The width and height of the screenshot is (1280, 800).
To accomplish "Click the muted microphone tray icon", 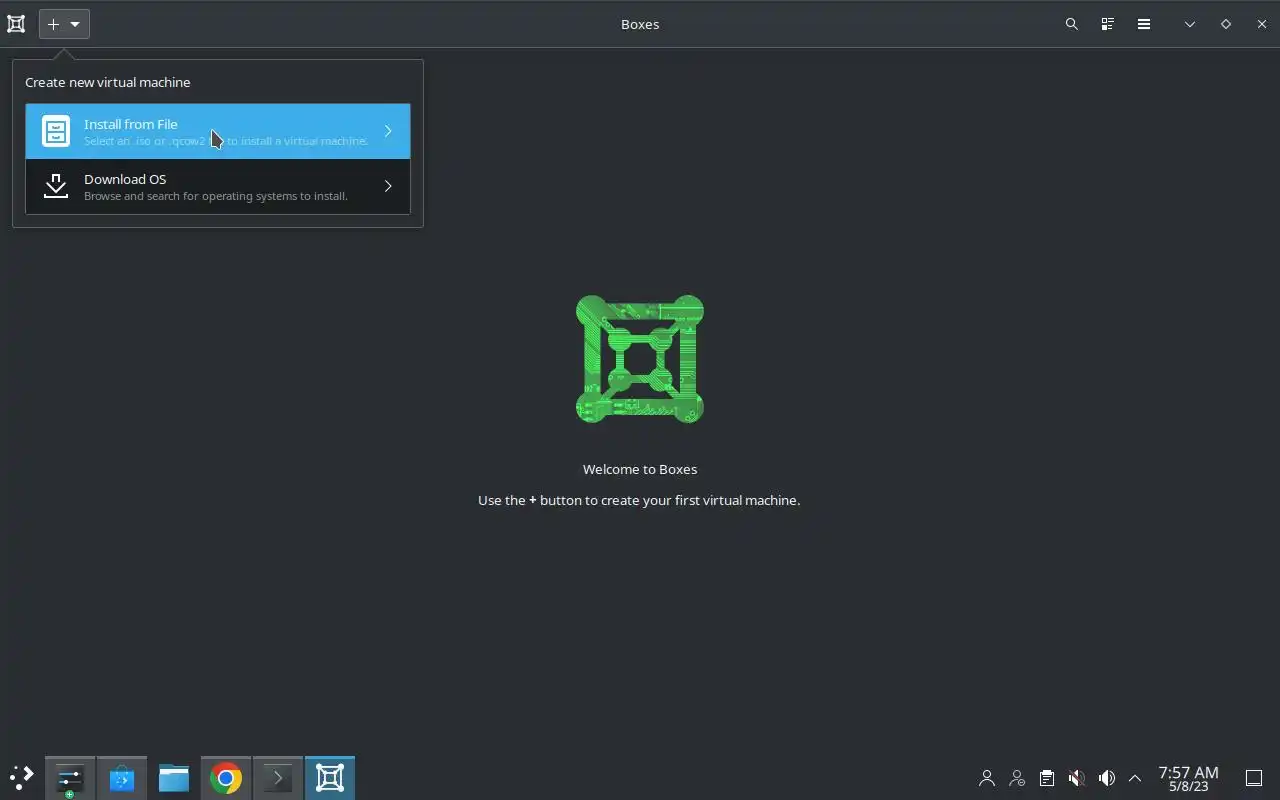I will 1077,778.
